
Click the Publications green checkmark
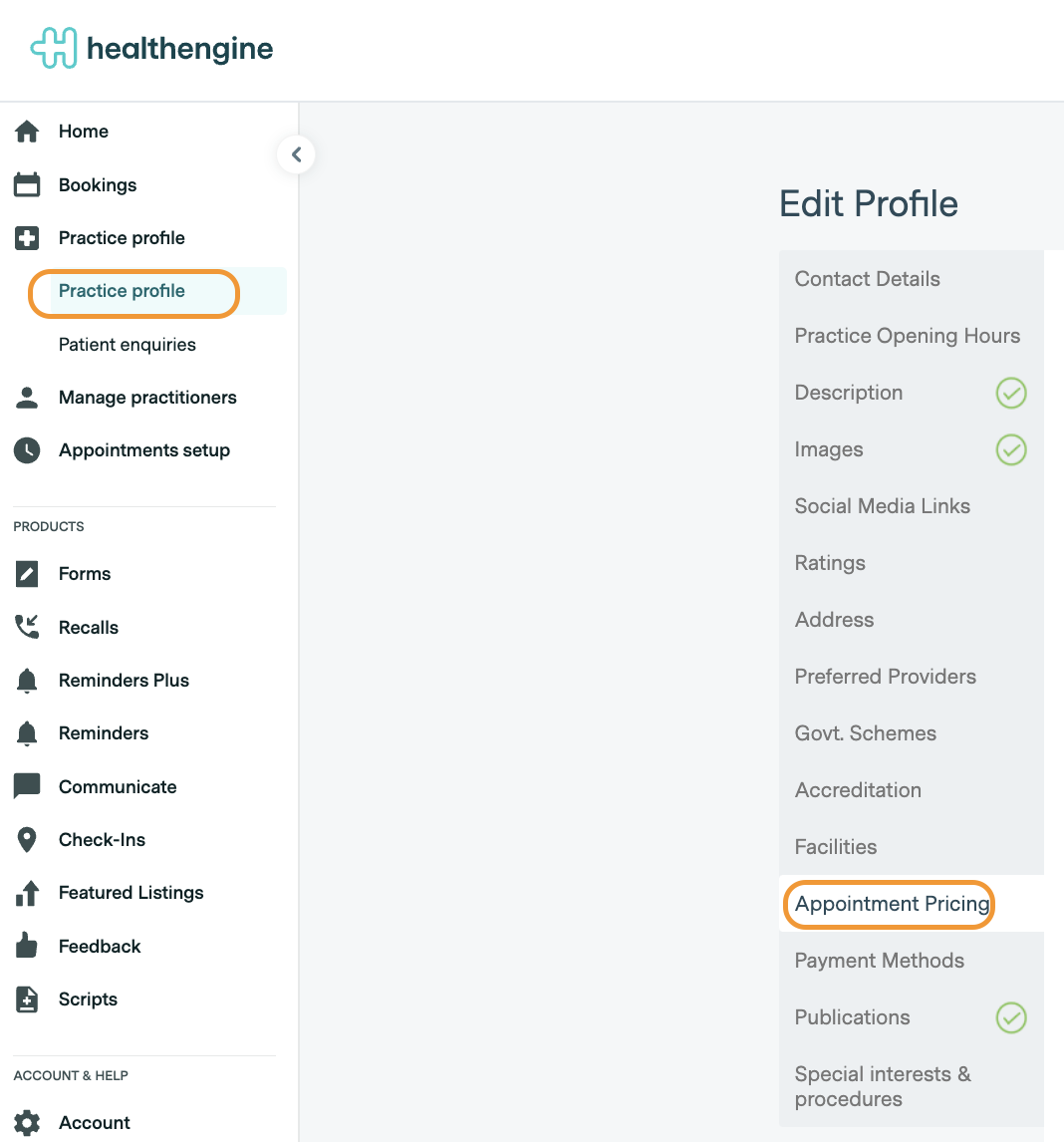click(x=1011, y=1017)
